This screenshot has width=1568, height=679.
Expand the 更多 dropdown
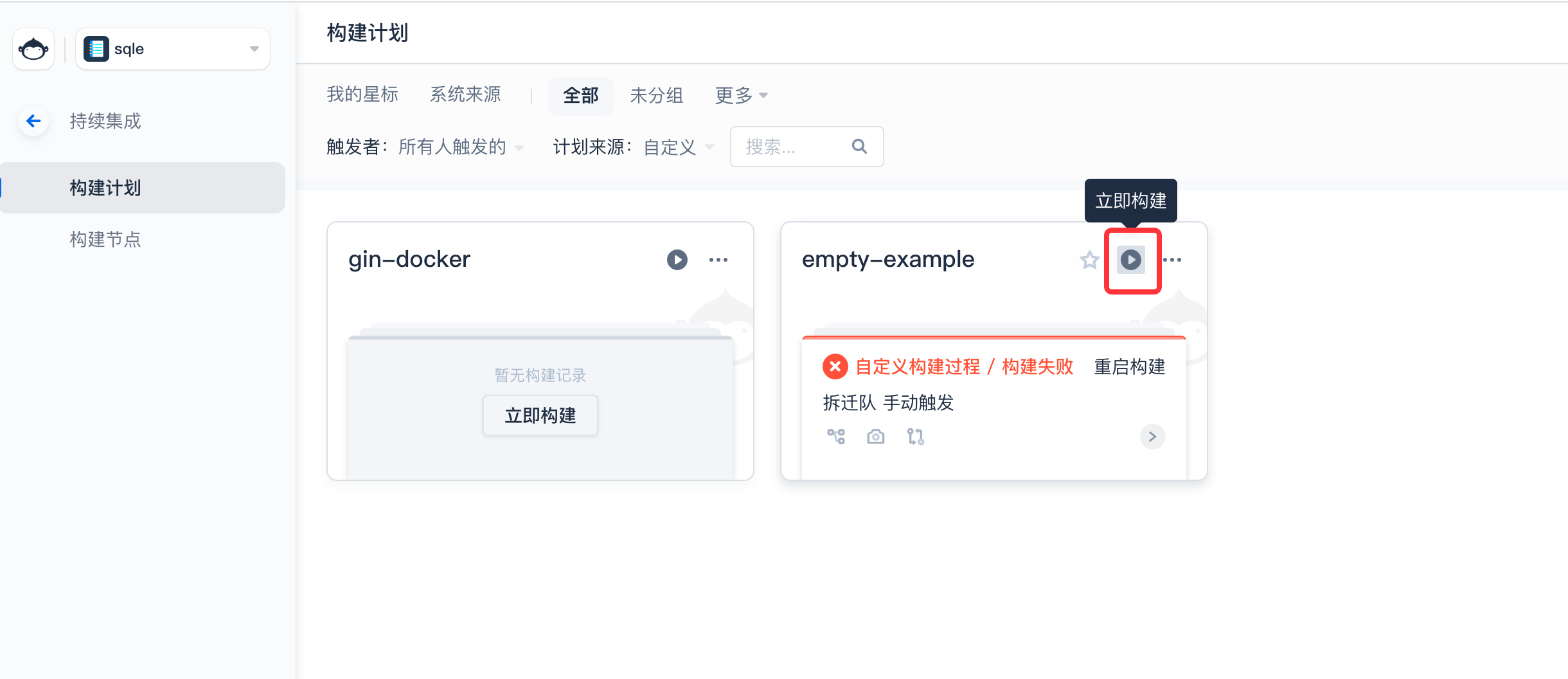(741, 96)
